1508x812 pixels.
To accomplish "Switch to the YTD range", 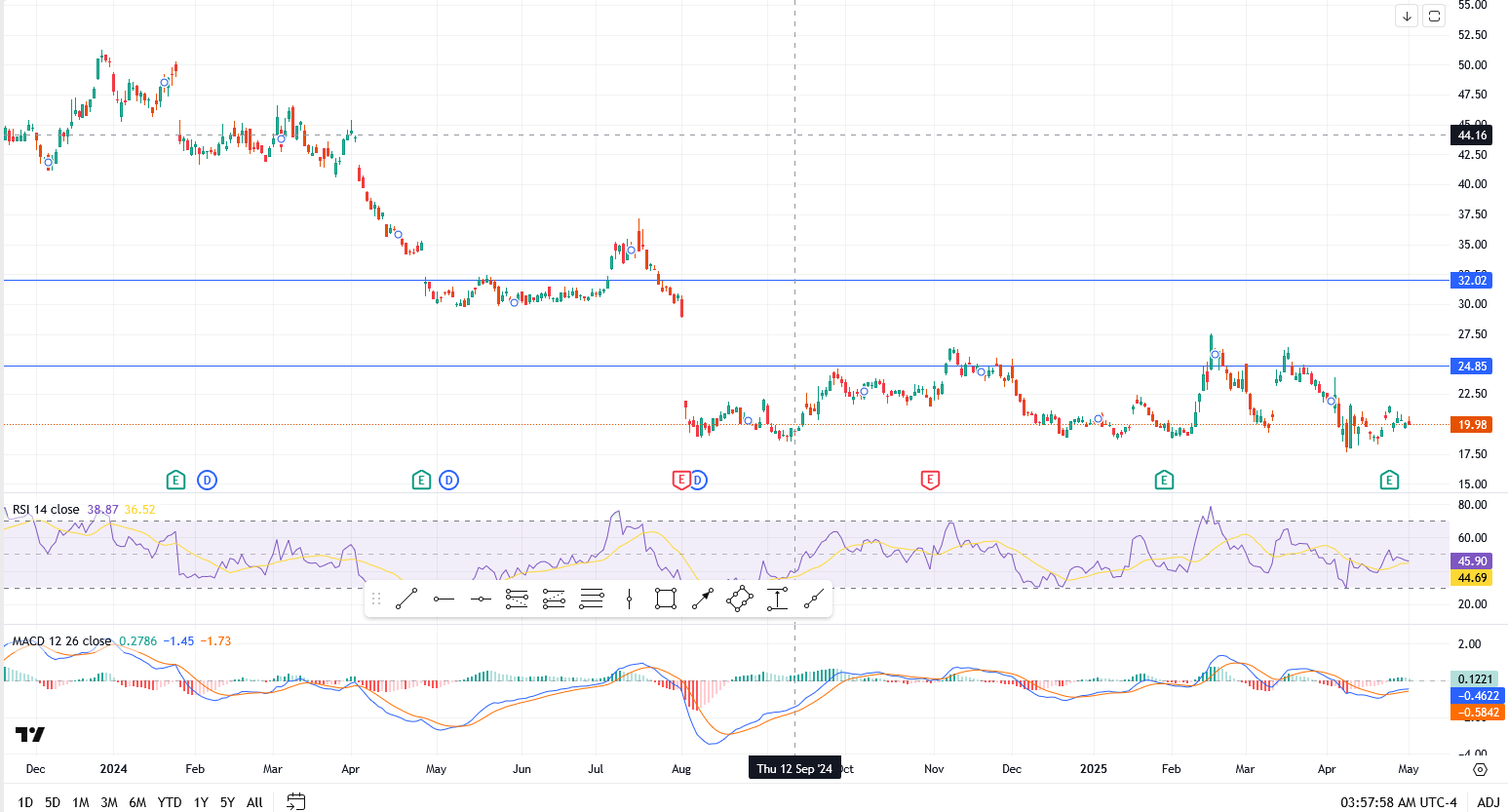I will tap(170, 801).
